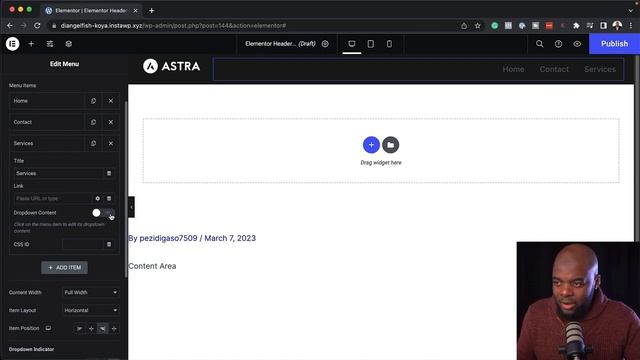Click the Home link in header menu
This screenshot has height=360, width=640.
point(513,69)
